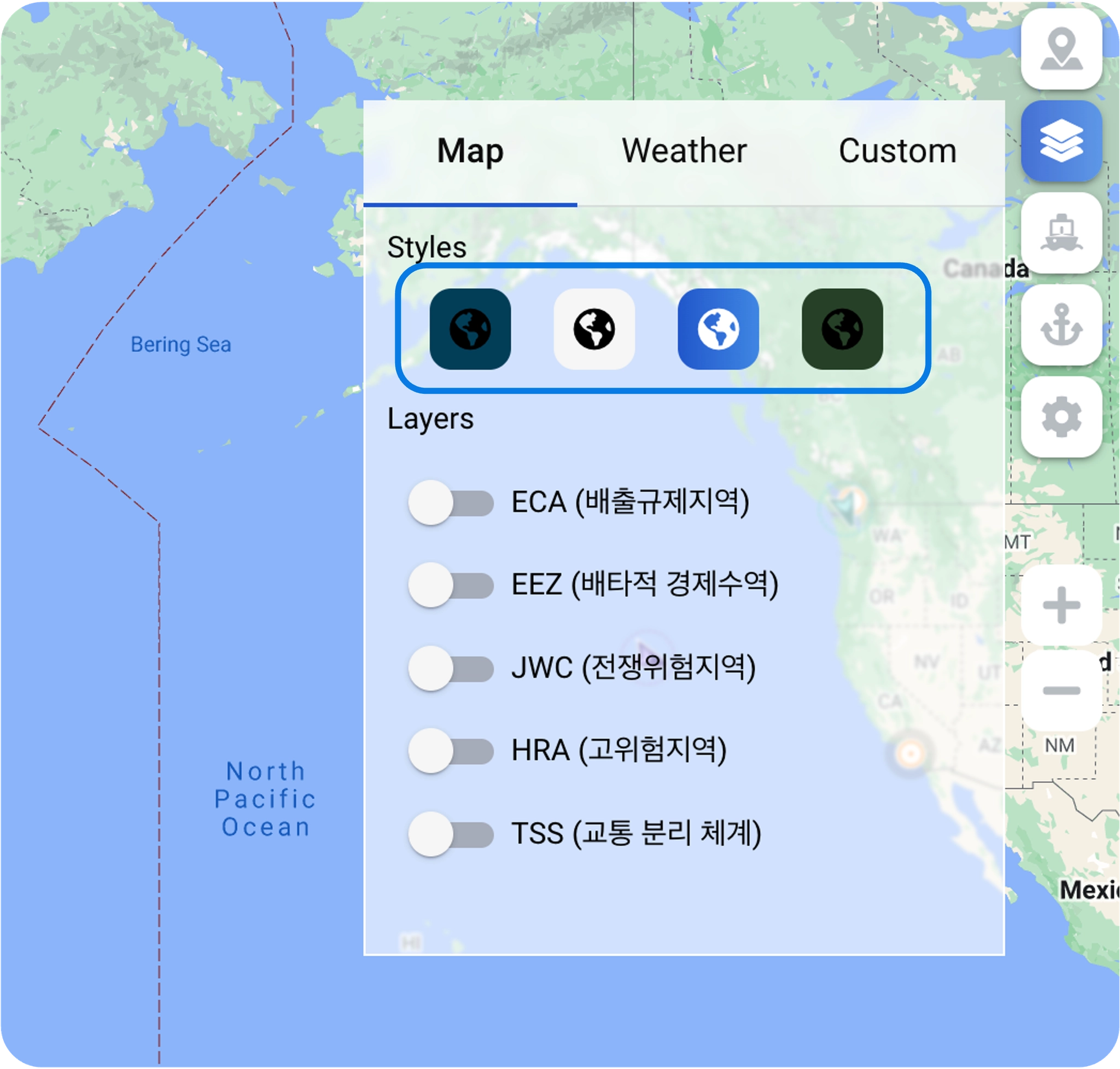1120x1069 pixels.
Task: Zoom in with the plus button
Action: coord(1061,605)
